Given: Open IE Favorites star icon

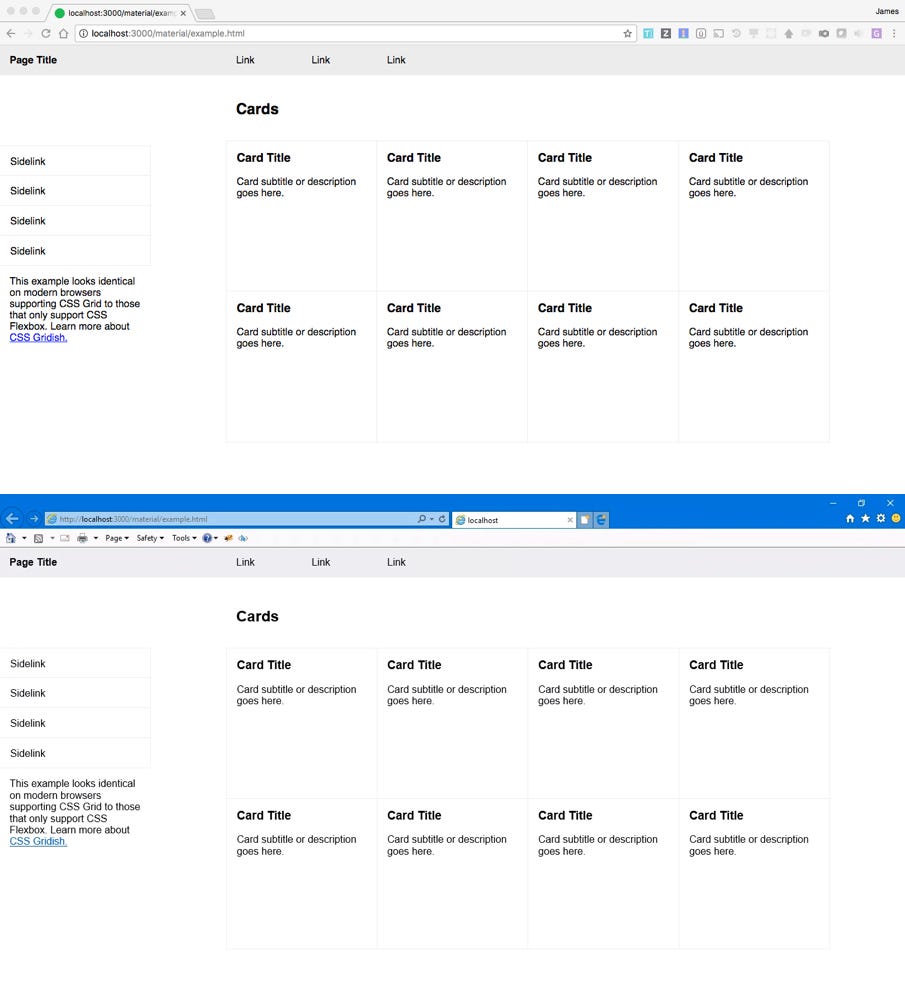Looking at the screenshot, I should click(x=865, y=519).
